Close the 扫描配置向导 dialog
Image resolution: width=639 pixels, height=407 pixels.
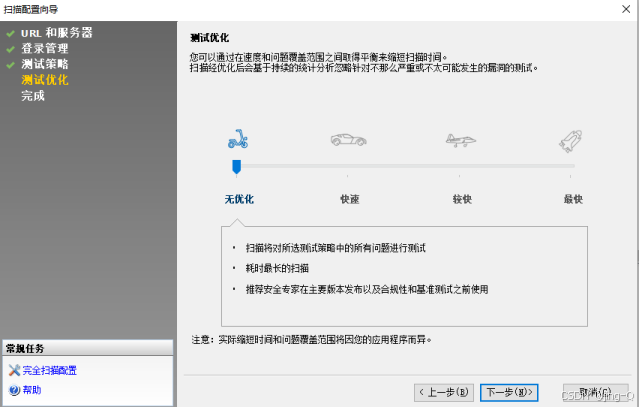[x=626, y=9]
